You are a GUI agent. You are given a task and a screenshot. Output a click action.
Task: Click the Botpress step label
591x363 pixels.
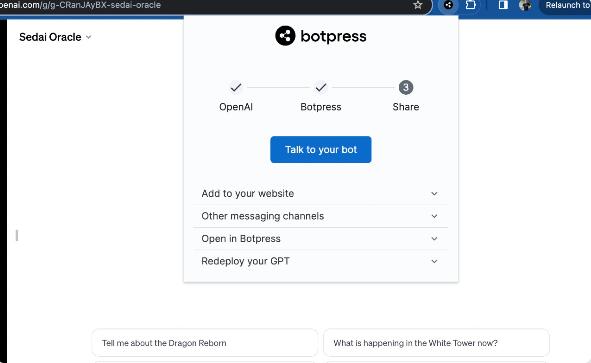tap(321, 107)
